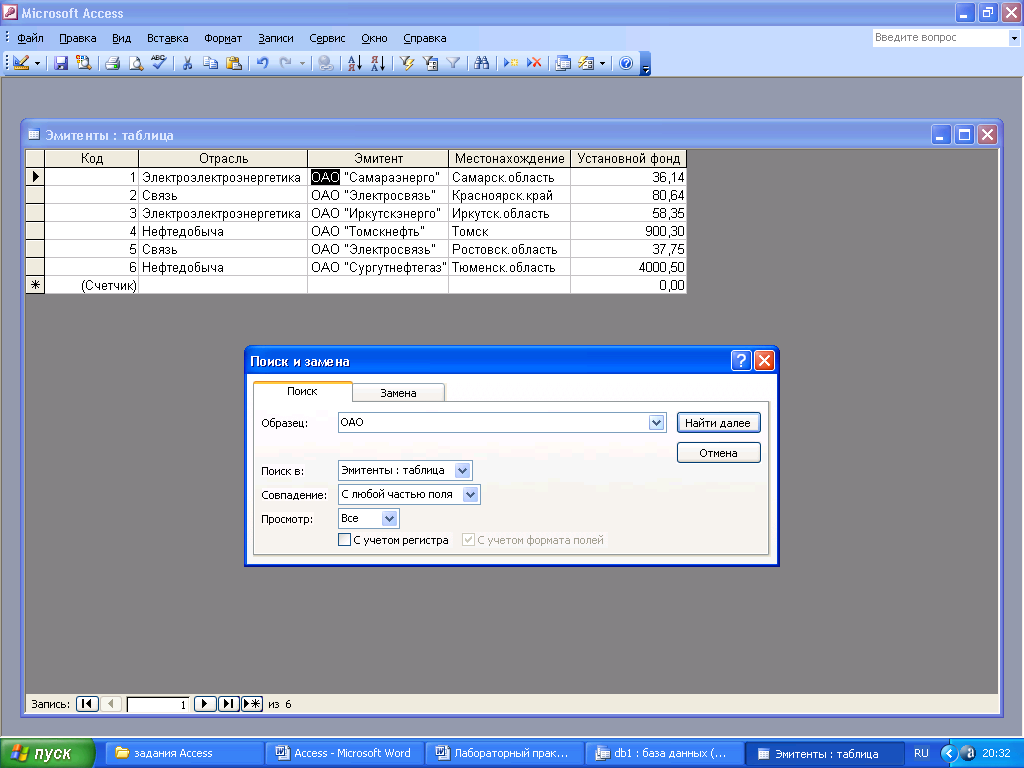Open the Формат menu
Image resolution: width=1024 pixels, height=768 pixels.
tap(223, 38)
